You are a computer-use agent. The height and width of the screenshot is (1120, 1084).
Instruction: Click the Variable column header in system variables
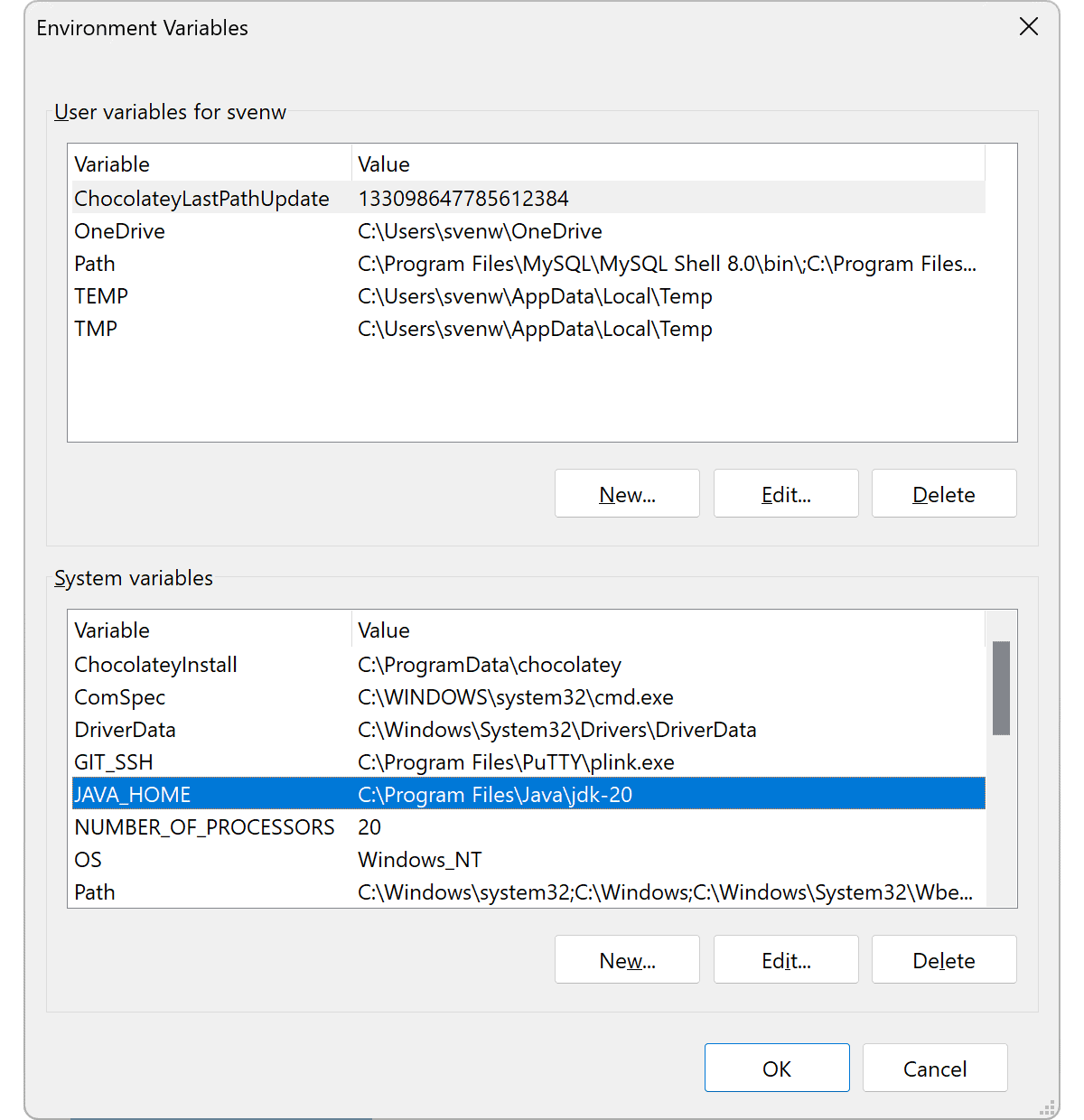point(208,630)
